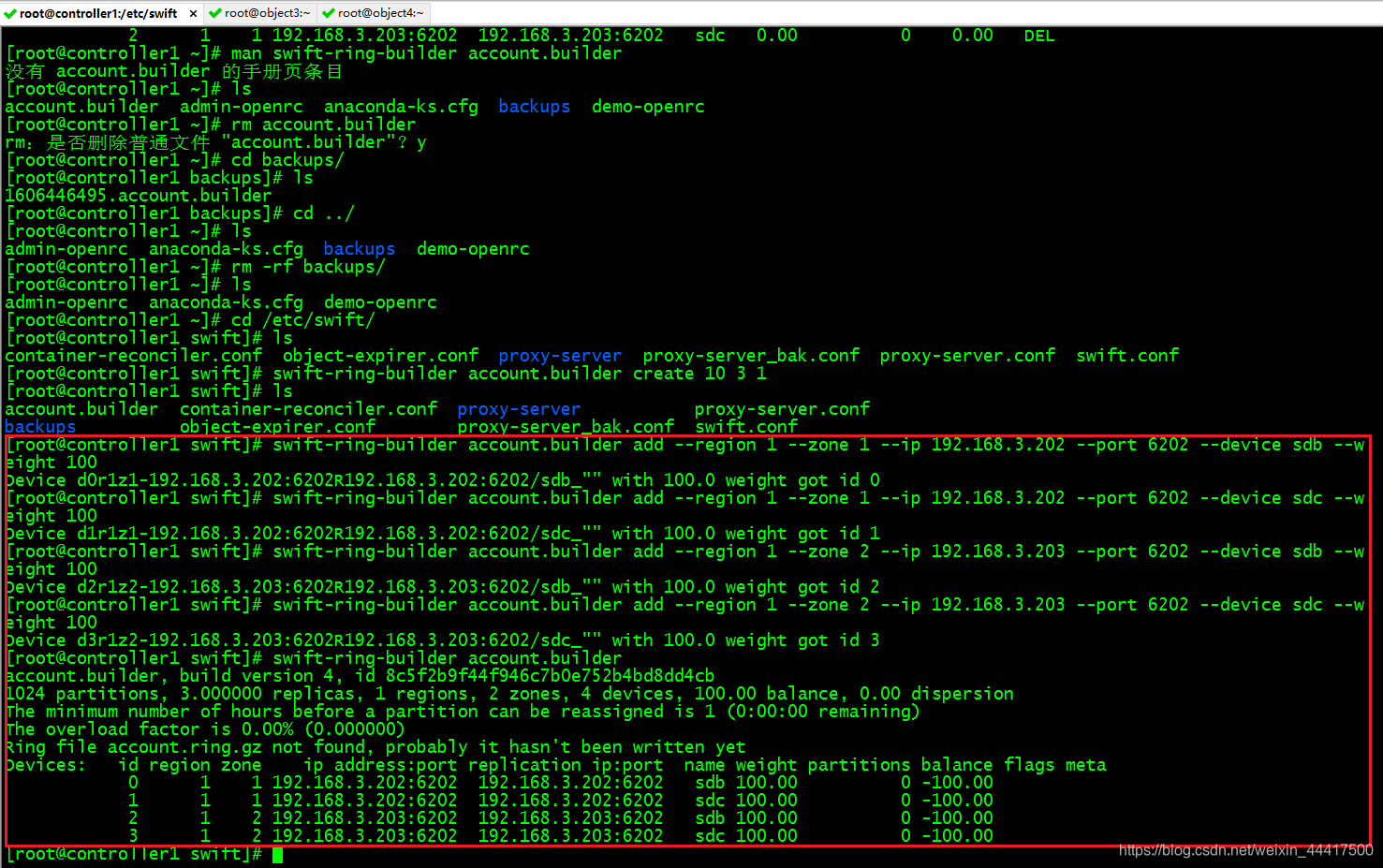Click 'object-expirer.conf' in the first swift ls output

click(x=381, y=356)
